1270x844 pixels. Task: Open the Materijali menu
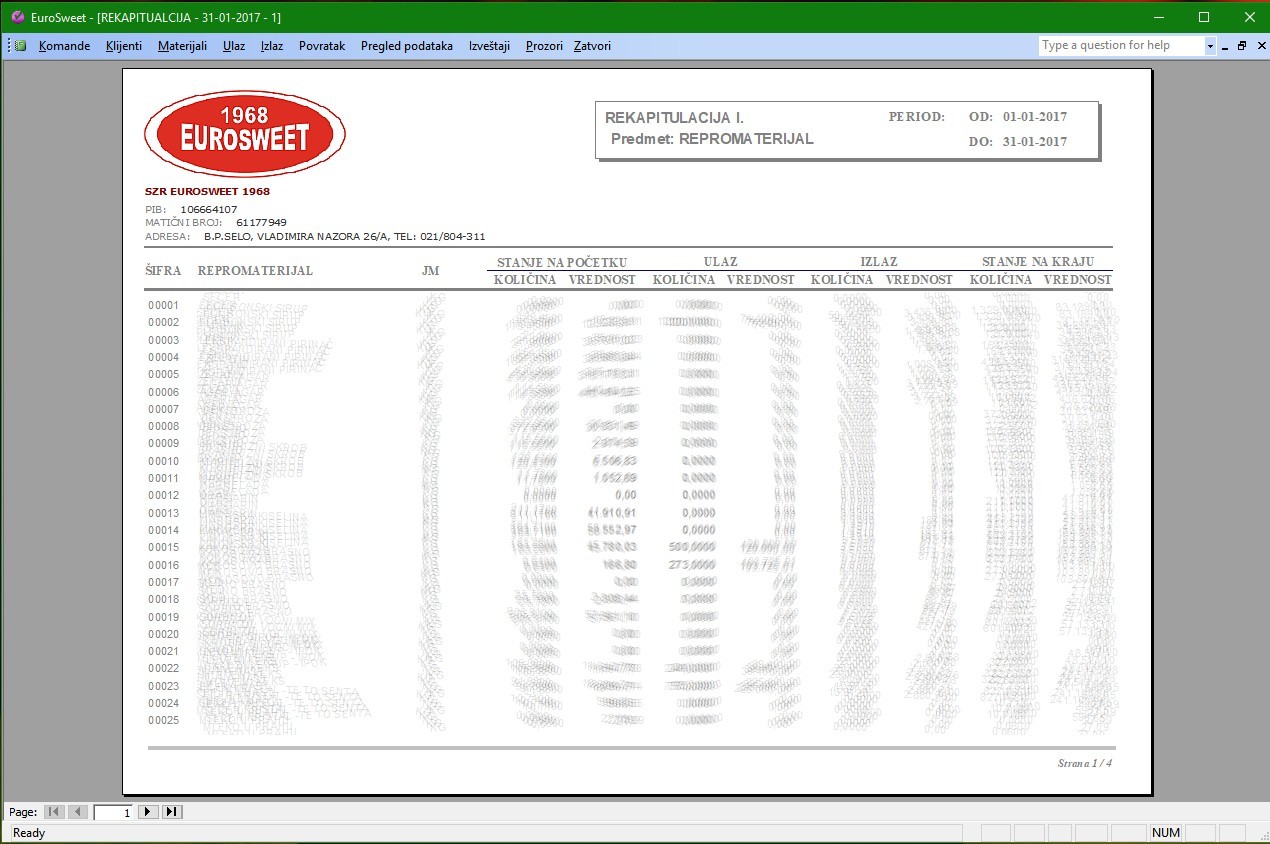tap(182, 46)
